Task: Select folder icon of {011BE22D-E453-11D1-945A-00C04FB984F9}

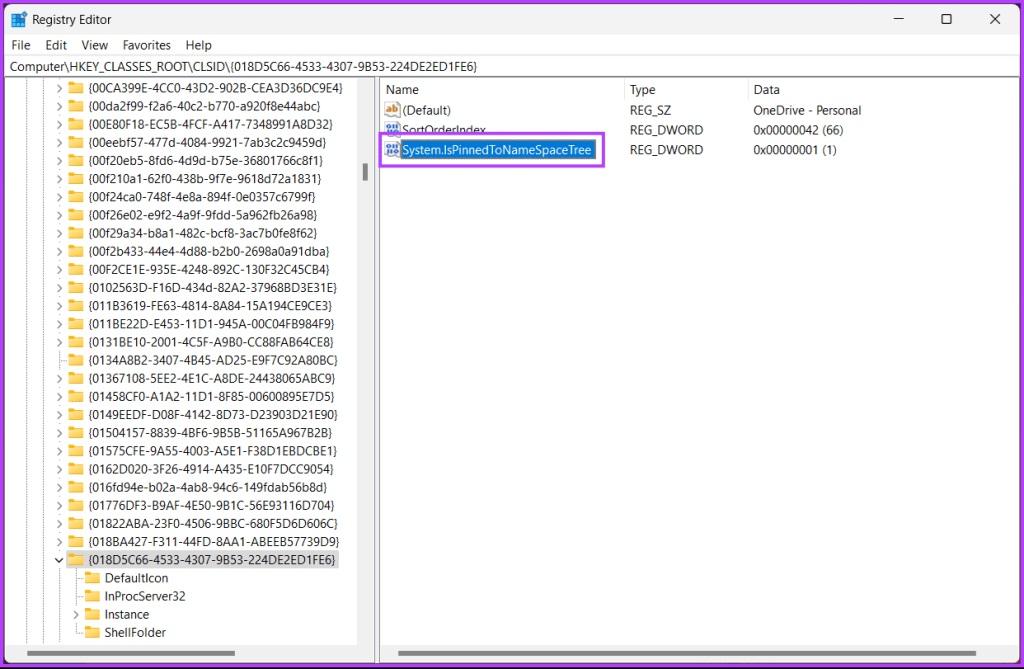Action: pos(76,323)
